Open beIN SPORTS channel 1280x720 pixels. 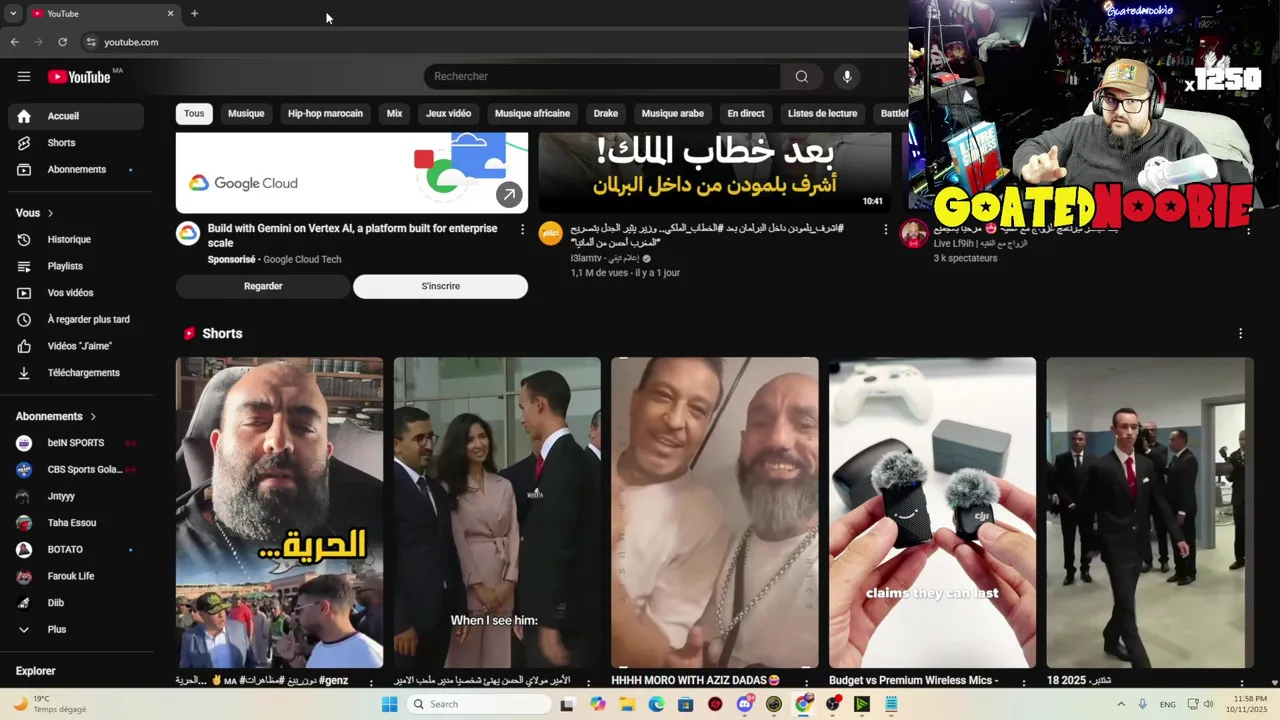point(76,443)
